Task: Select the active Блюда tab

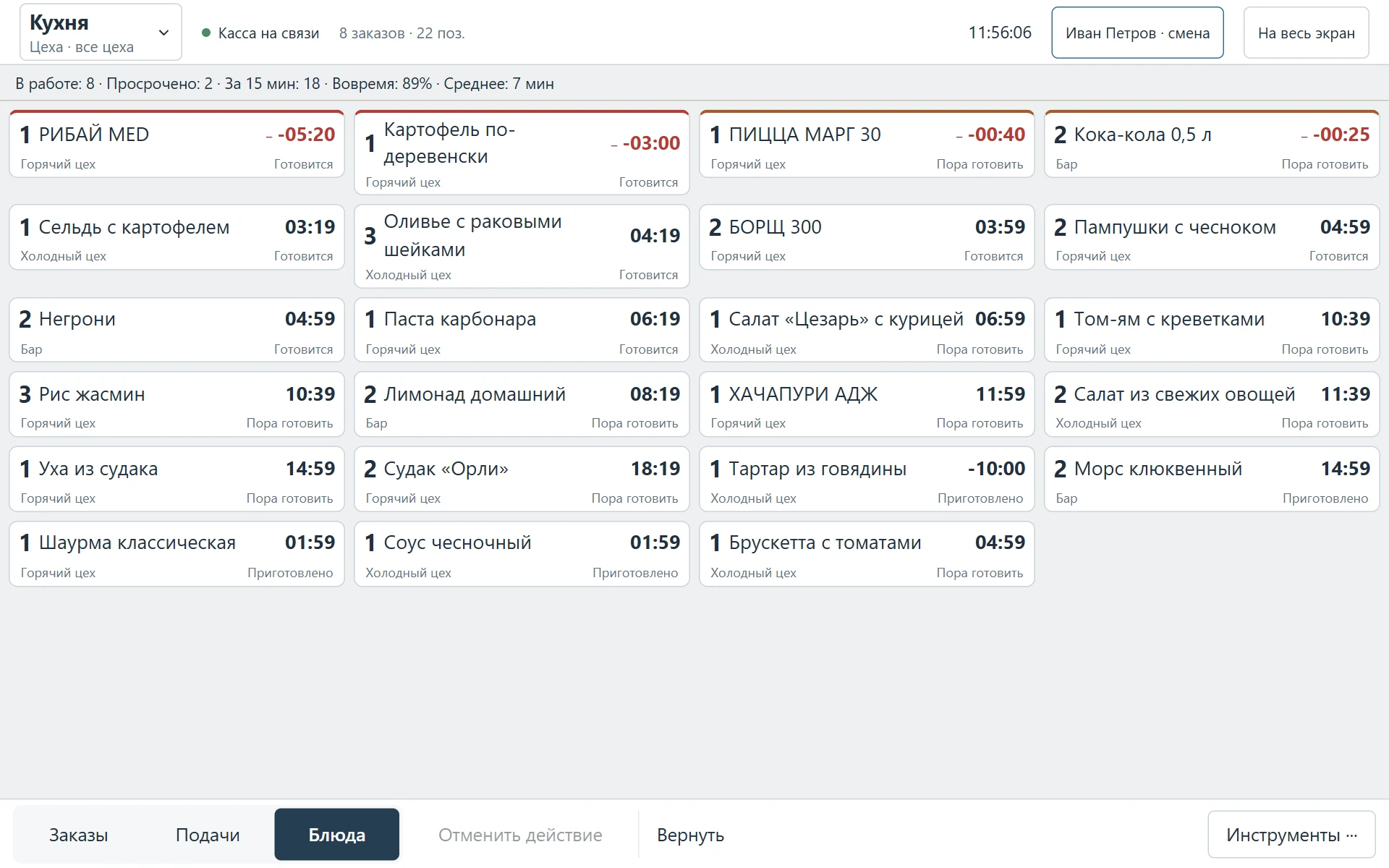Action: click(336, 835)
